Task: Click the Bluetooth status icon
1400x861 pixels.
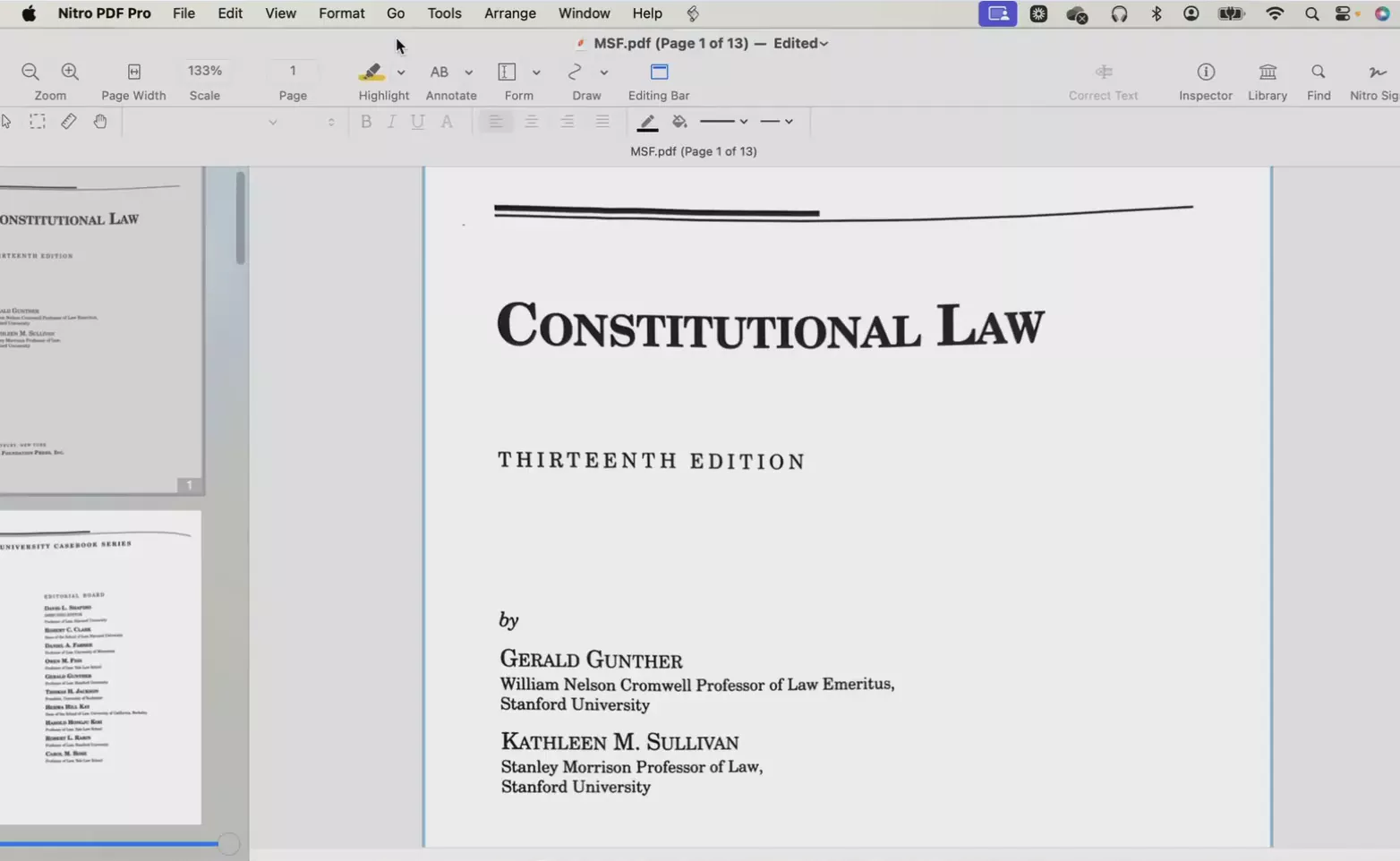Action: (1157, 13)
